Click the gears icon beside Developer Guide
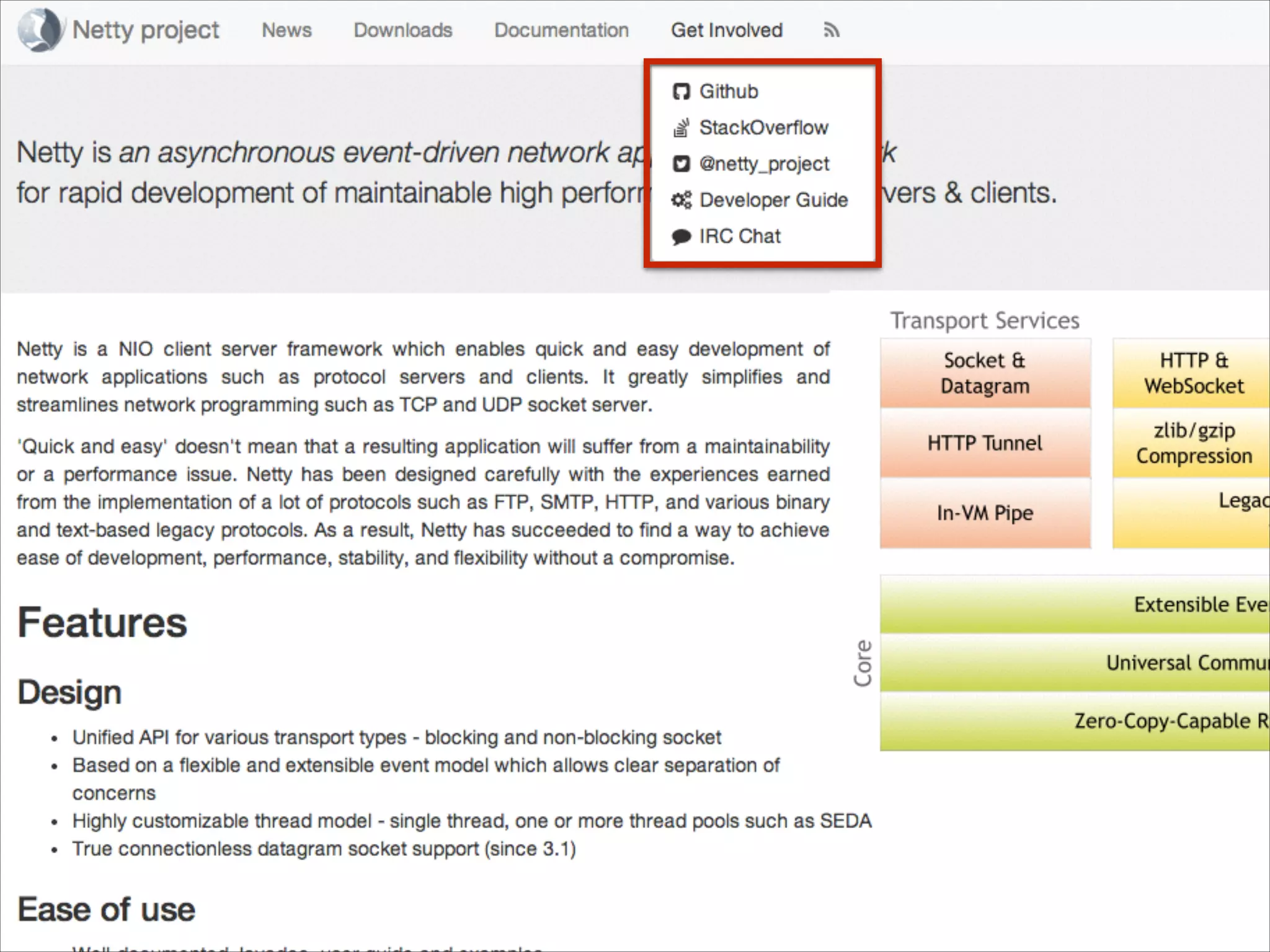Viewport: 1270px width, 952px height. click(x=681, y=200)
